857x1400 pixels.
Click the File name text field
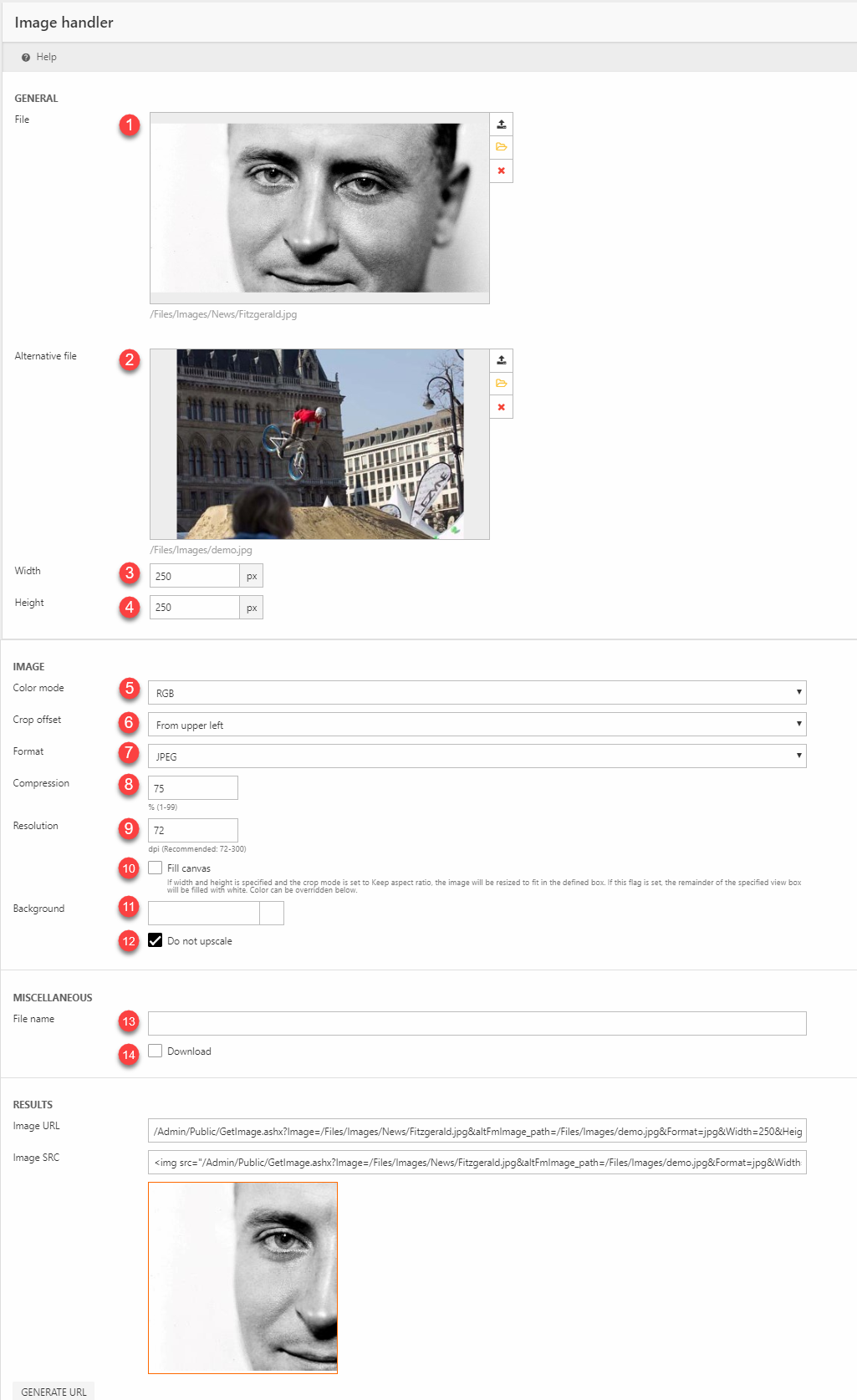tap(477, 1023)
